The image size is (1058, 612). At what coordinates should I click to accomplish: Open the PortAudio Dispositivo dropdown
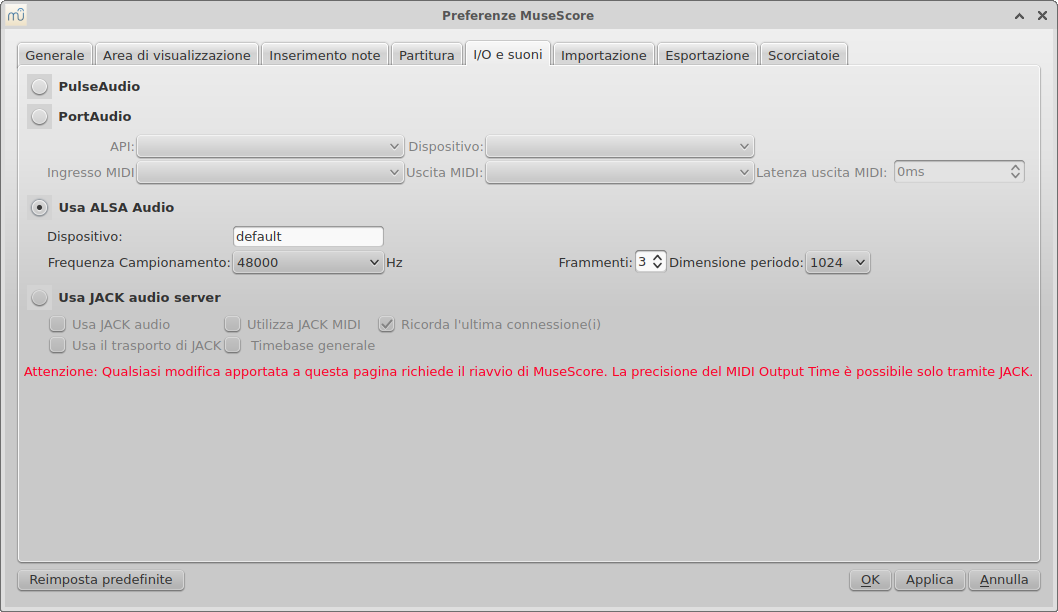coord(619,146)
